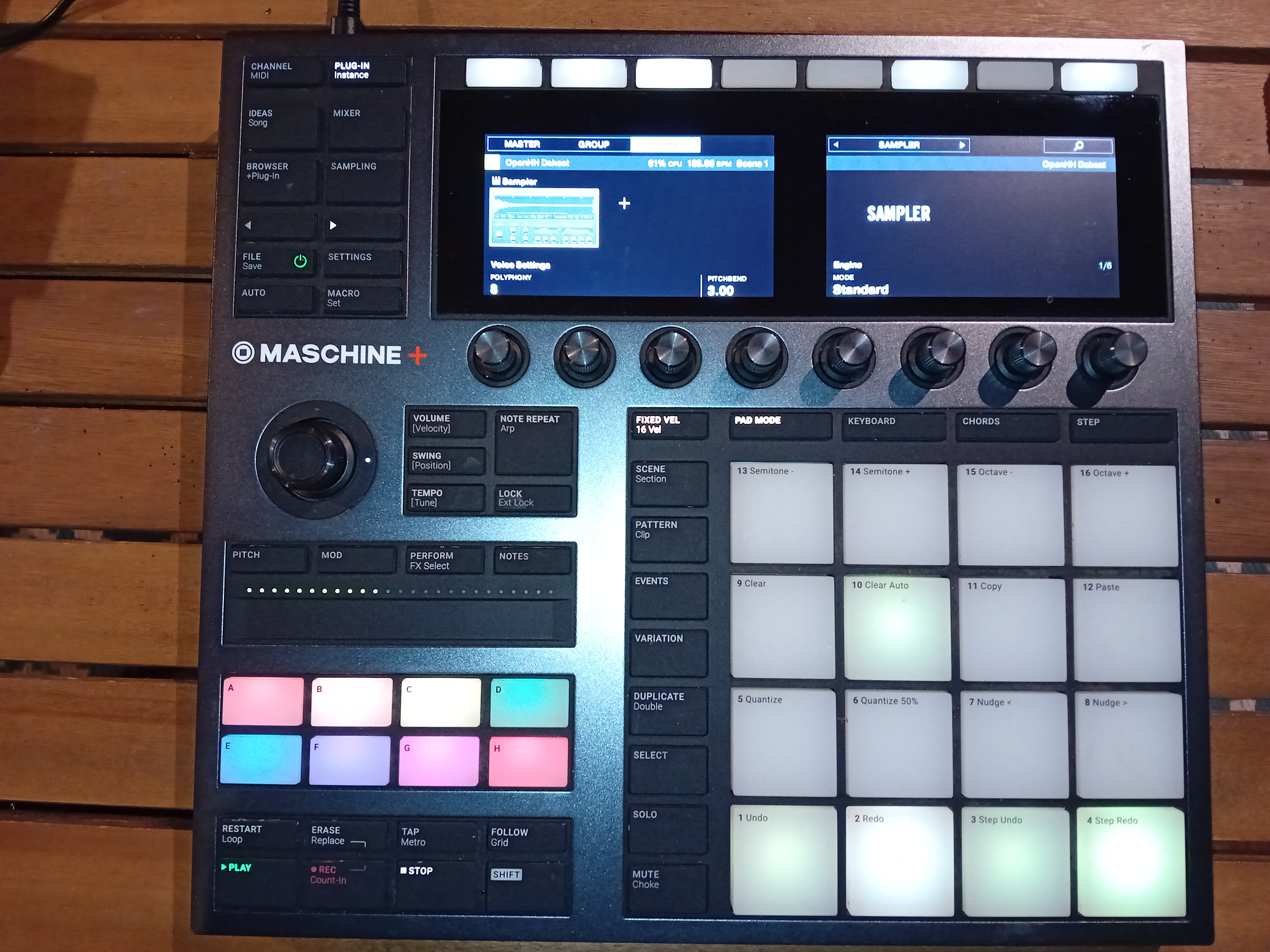Tap the Sampler plug-in thumbnail
Screen dimensions: 1270x952
pyautogui.click(x=543, y=218)
